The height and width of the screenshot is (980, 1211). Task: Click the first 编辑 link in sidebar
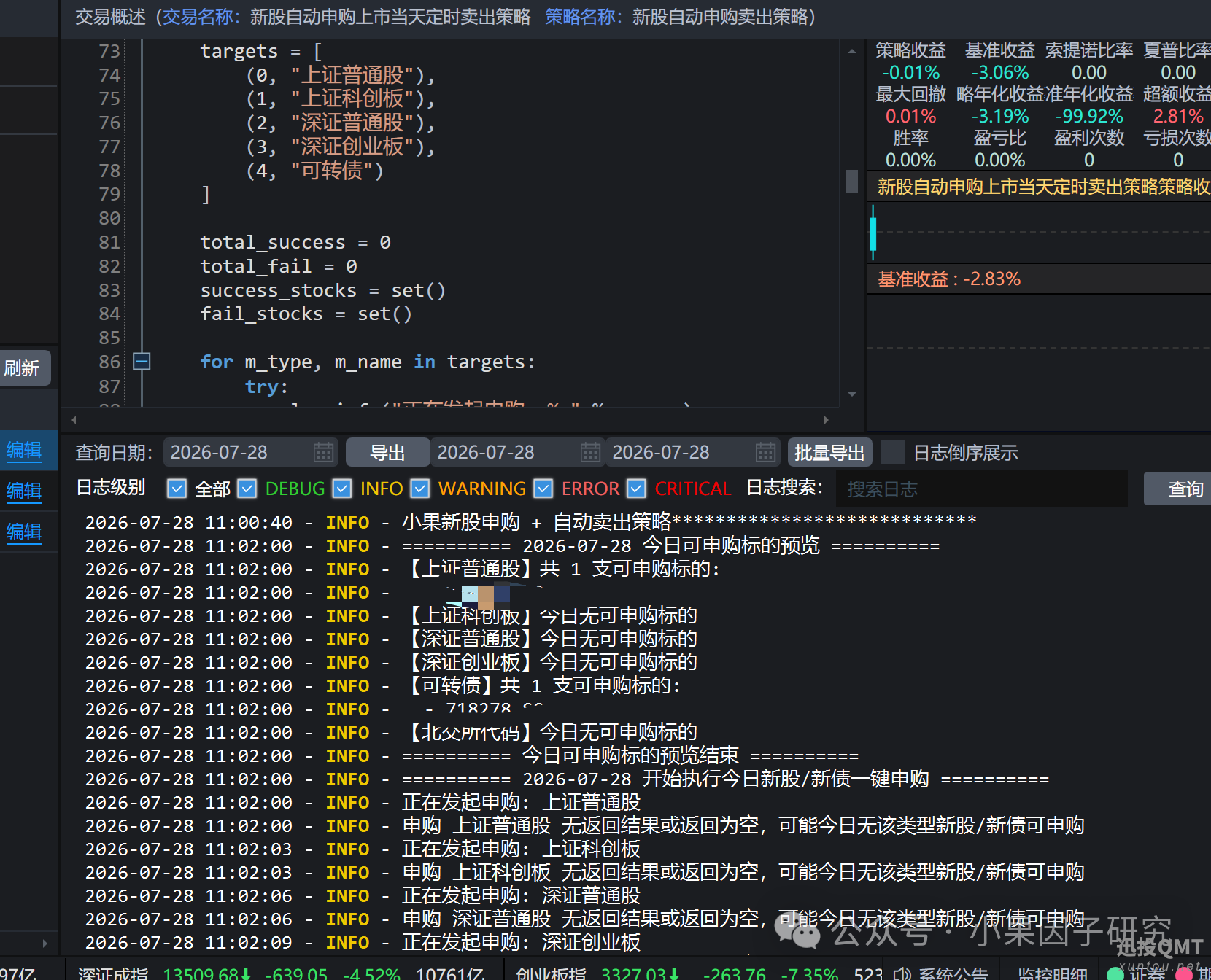[x=24, y=451]
